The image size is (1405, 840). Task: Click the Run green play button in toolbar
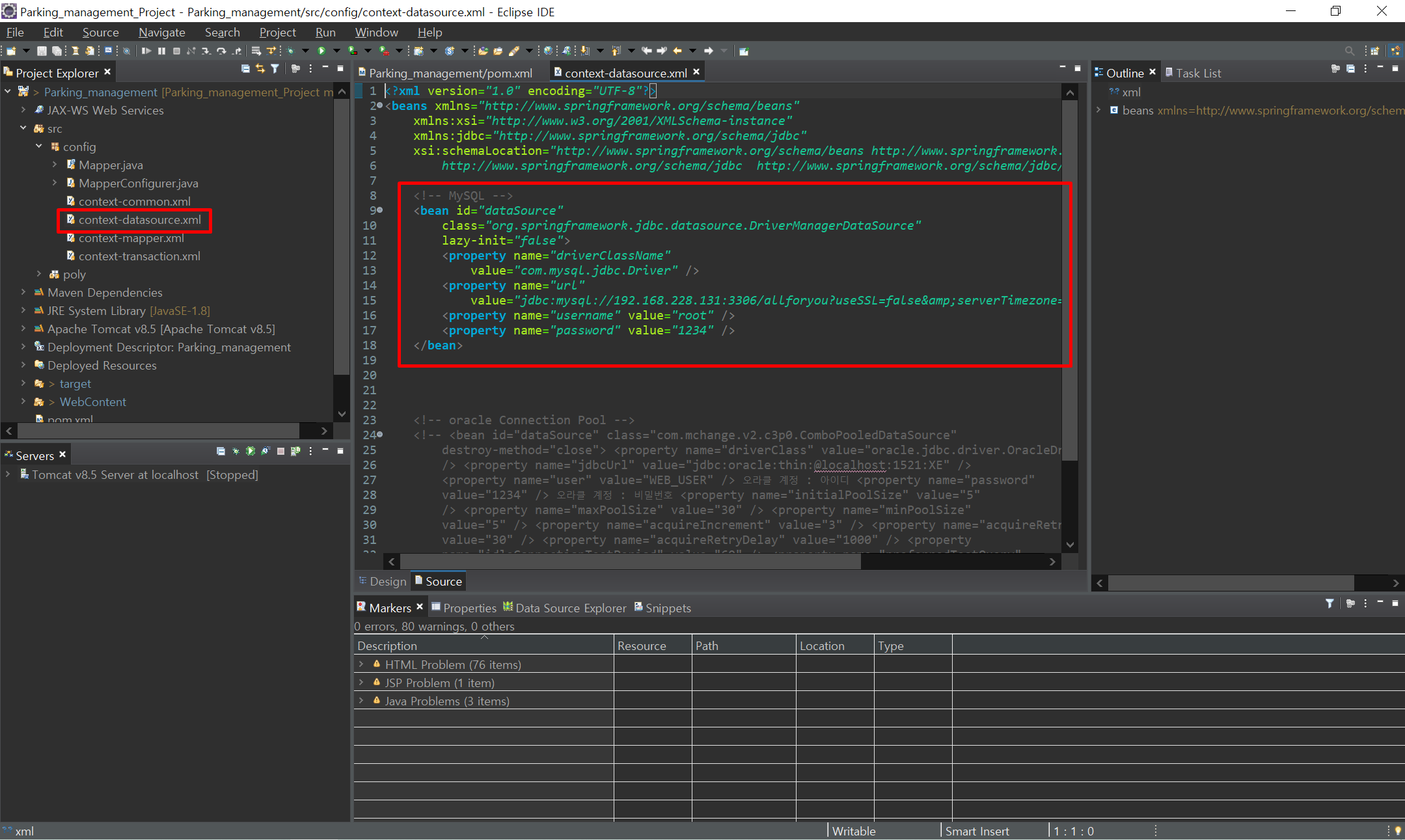[321, 51]
